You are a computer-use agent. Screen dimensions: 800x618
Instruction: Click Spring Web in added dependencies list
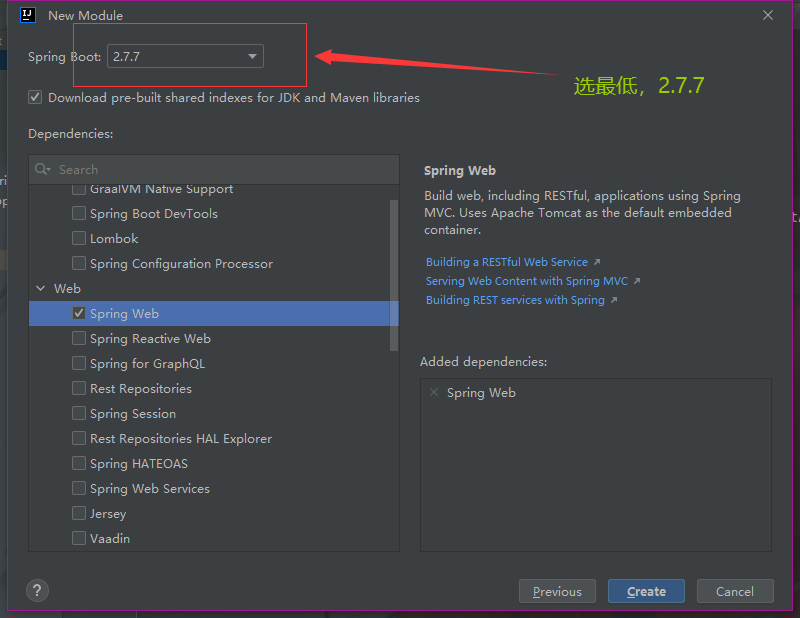(x=481, y=392)
